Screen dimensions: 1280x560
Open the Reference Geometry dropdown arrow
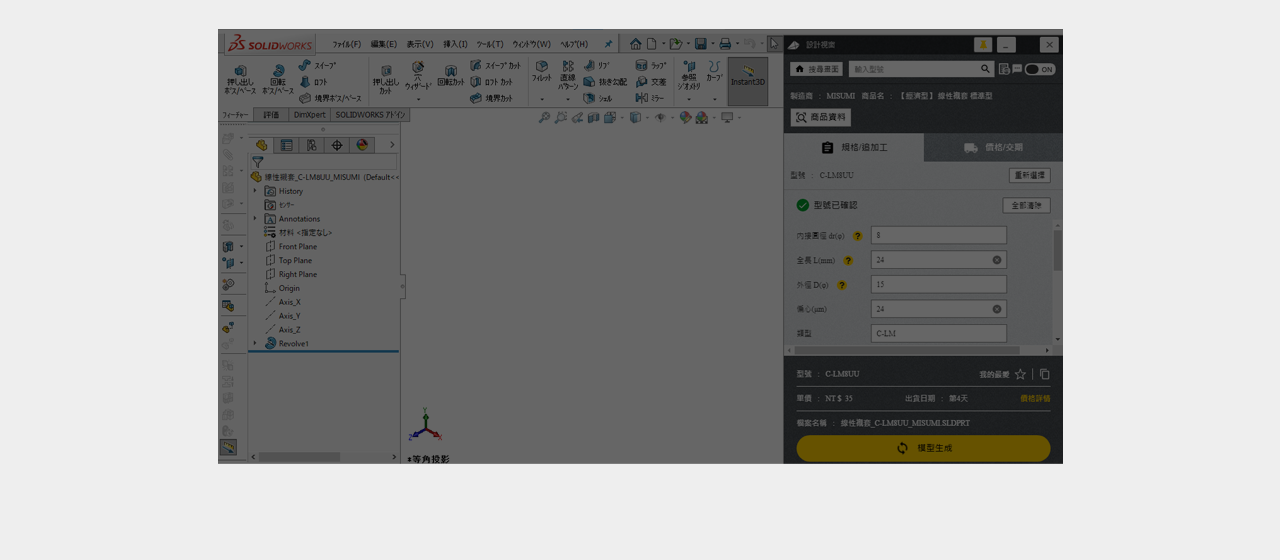tap(689, 99)
